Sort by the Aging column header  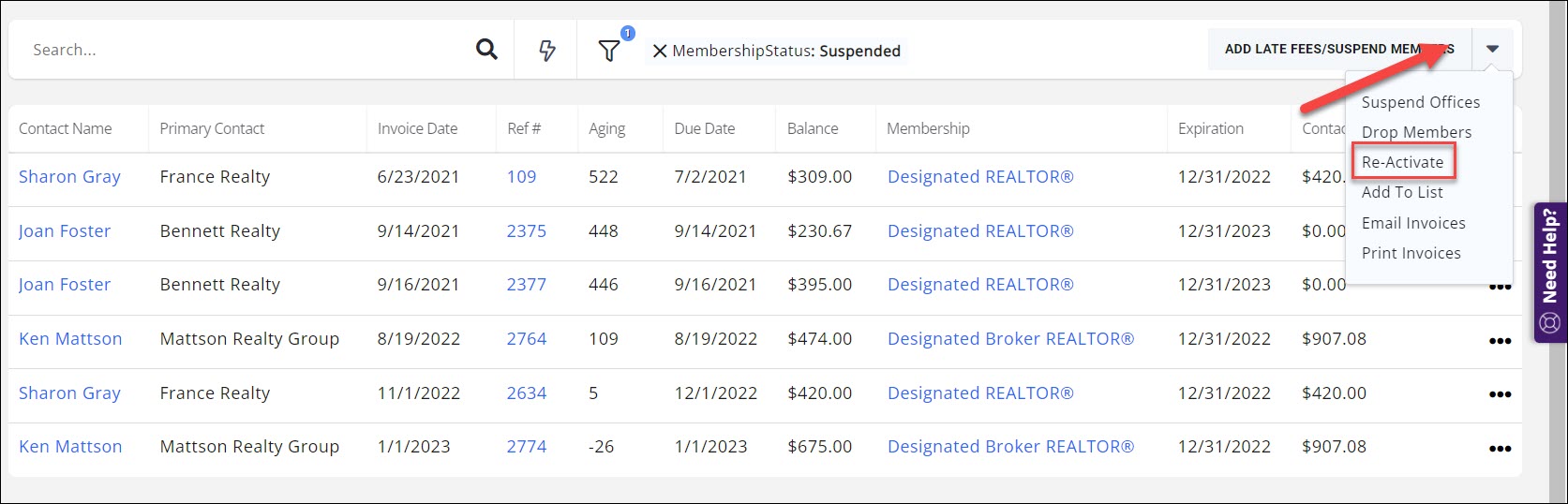coord(606,128)
